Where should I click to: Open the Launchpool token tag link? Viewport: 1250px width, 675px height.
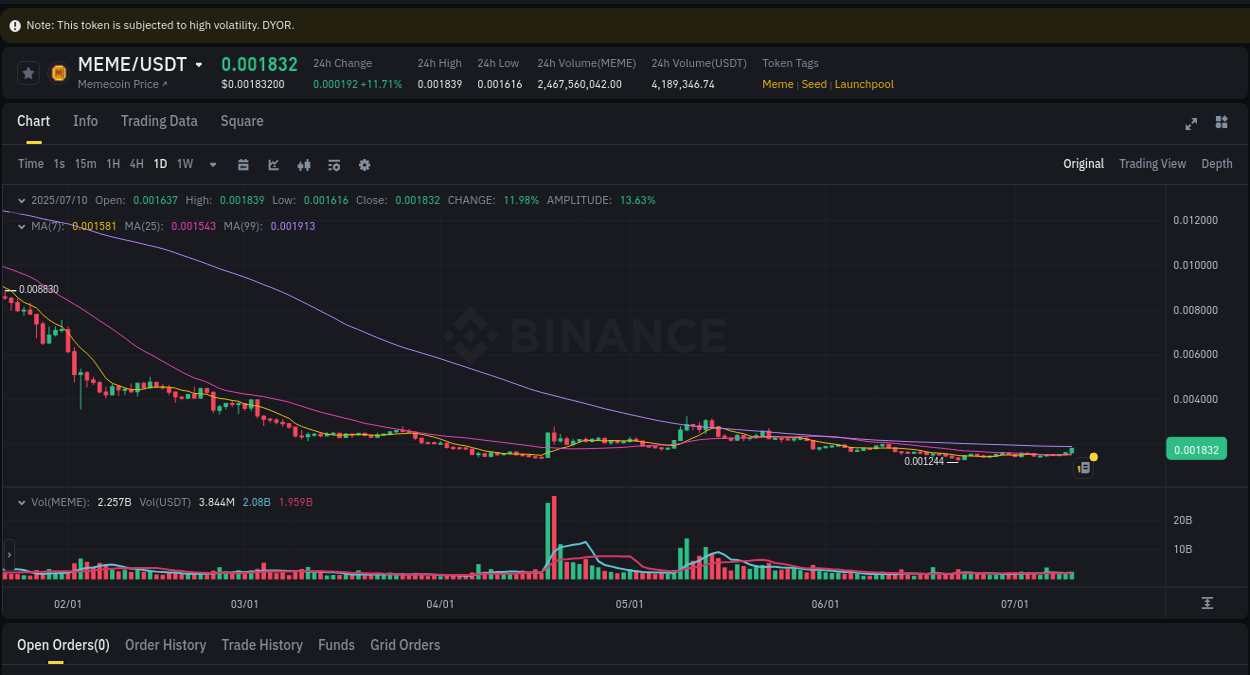[x=863, y=84]
